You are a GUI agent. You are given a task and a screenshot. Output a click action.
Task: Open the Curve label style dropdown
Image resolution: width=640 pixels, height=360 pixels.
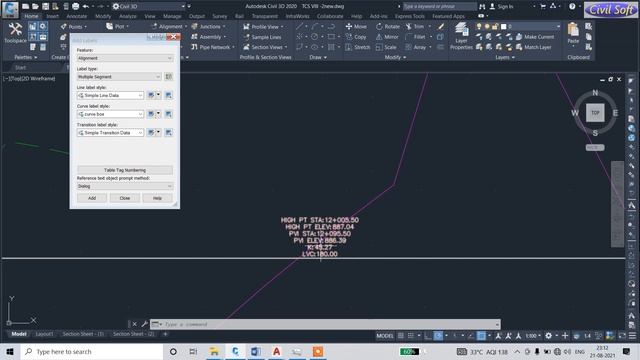[110, 114]
